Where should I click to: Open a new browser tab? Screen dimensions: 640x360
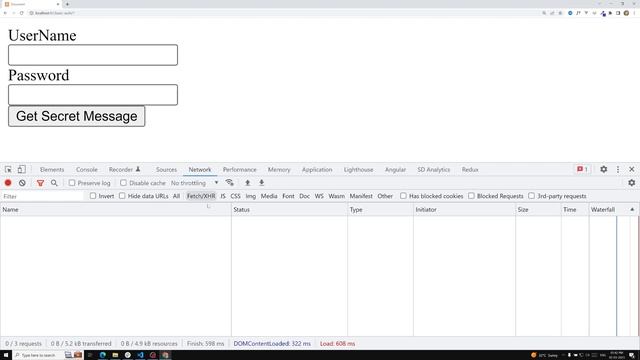pyautogui.click(x=67, y=4)
